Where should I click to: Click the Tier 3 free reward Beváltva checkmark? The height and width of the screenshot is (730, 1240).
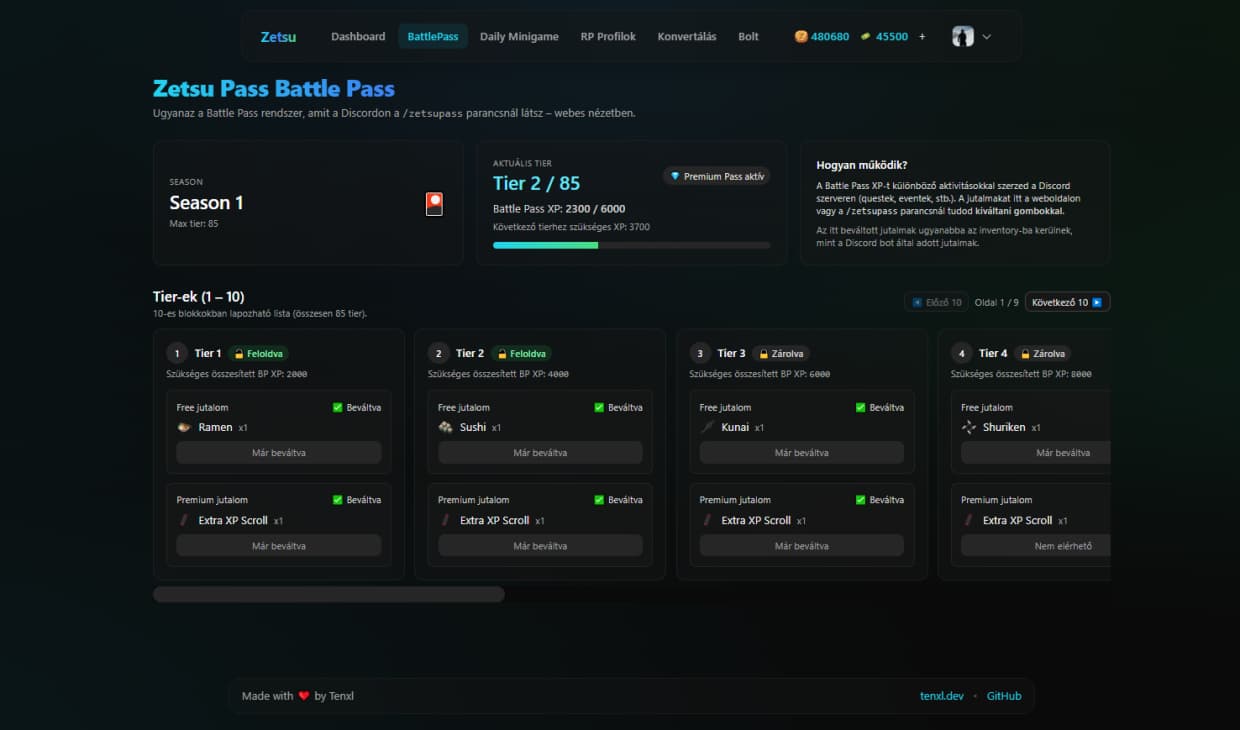coord(861,408)
